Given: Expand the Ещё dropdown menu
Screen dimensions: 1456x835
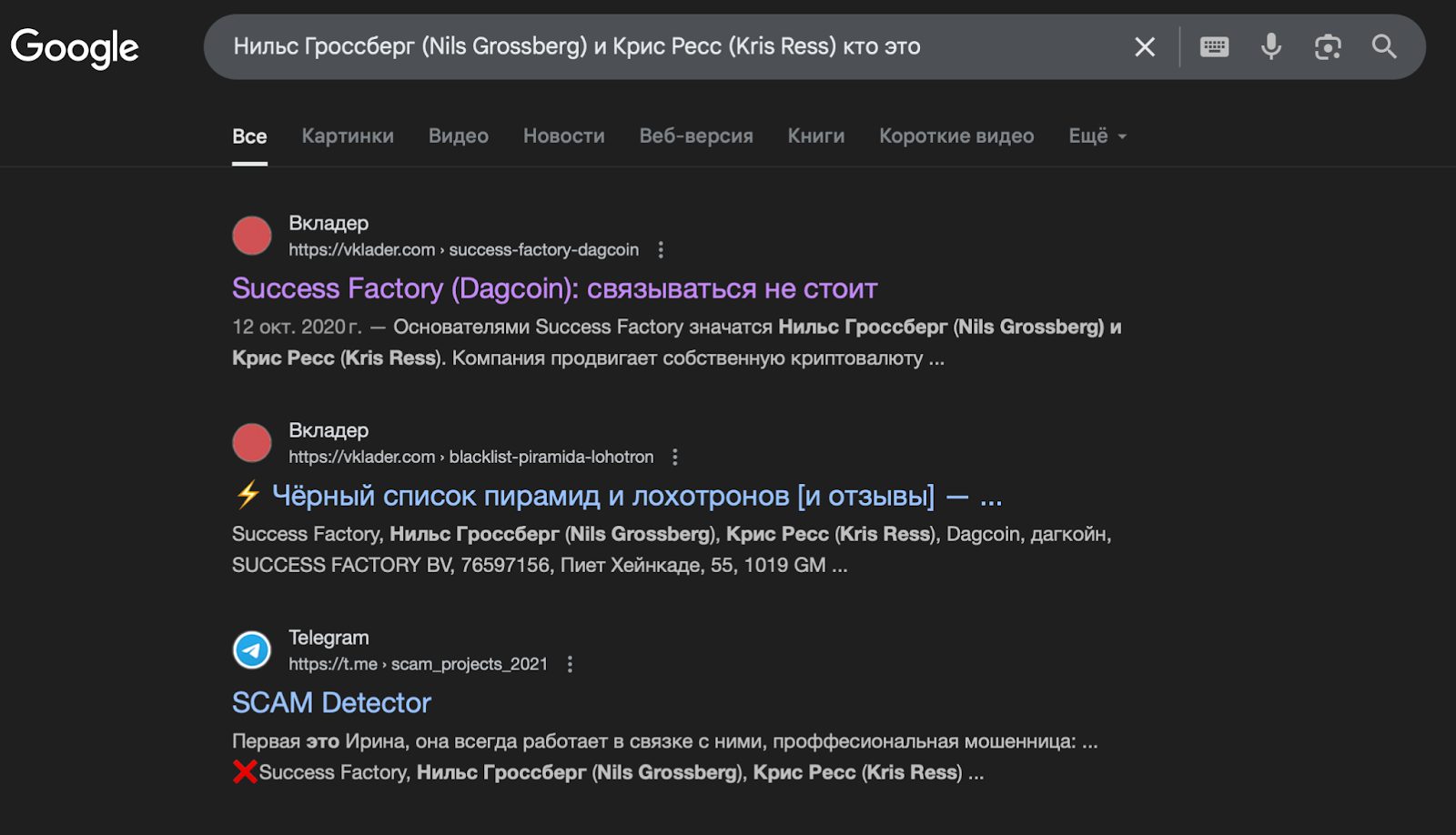Looking at the screenshot, I should pyautogui.click(x=1097, y=136).
